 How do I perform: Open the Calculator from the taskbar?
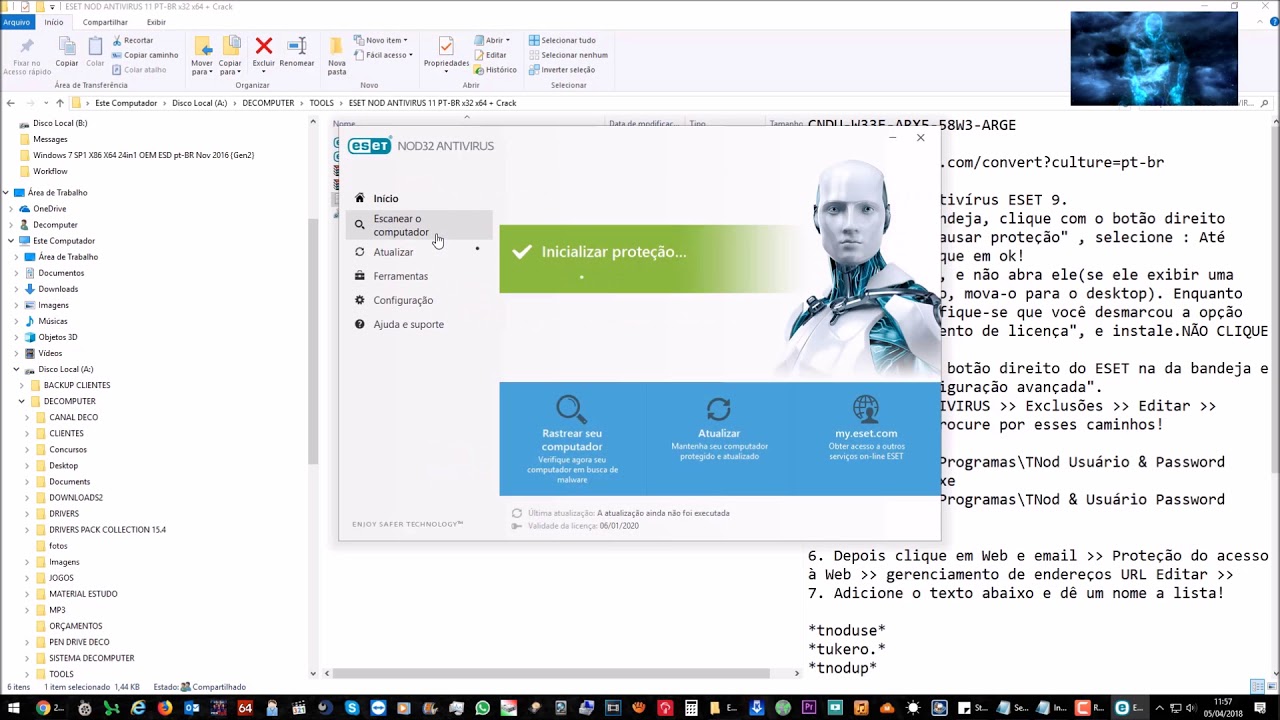[691, 708]
